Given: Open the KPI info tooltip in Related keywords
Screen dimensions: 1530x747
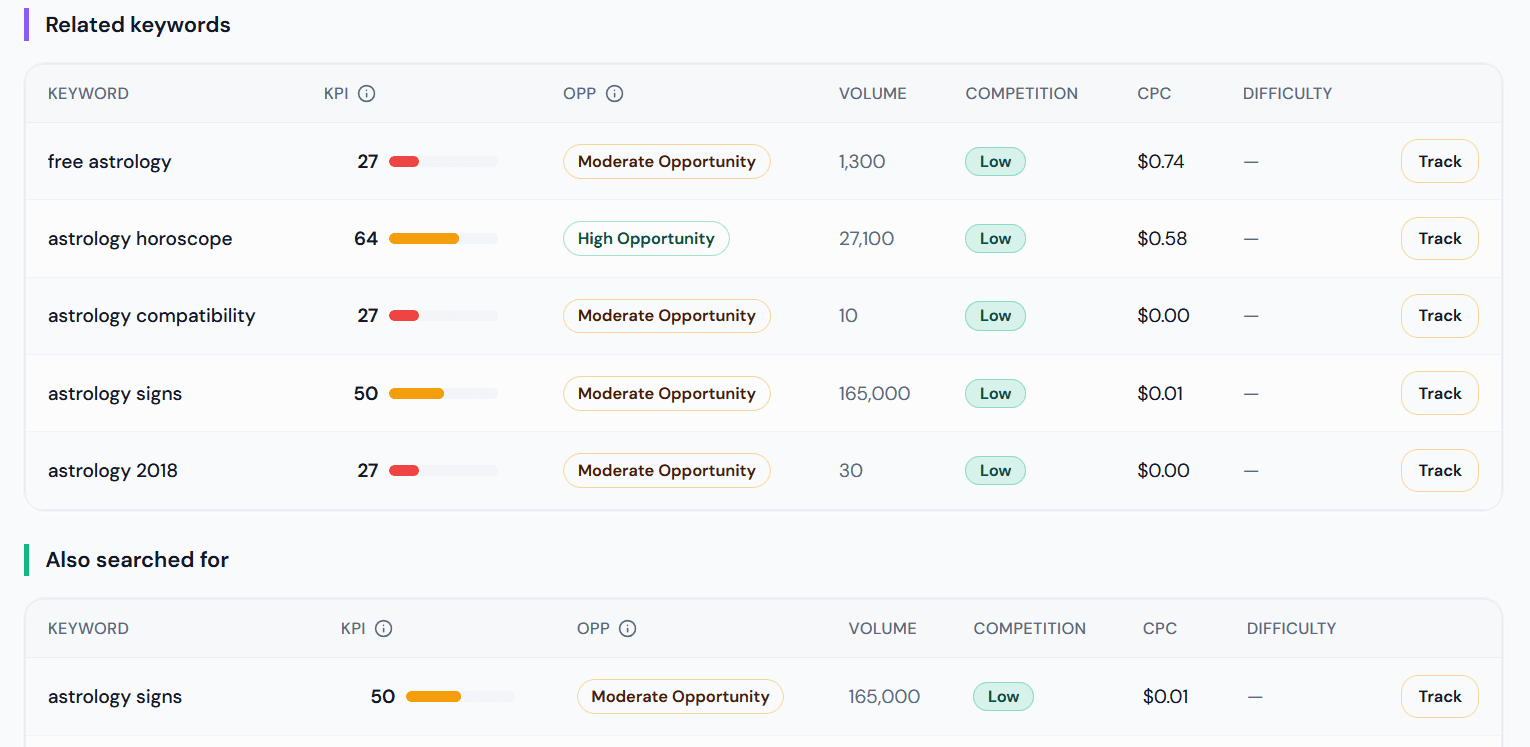Looking at the screenshot, I should 366,93.
